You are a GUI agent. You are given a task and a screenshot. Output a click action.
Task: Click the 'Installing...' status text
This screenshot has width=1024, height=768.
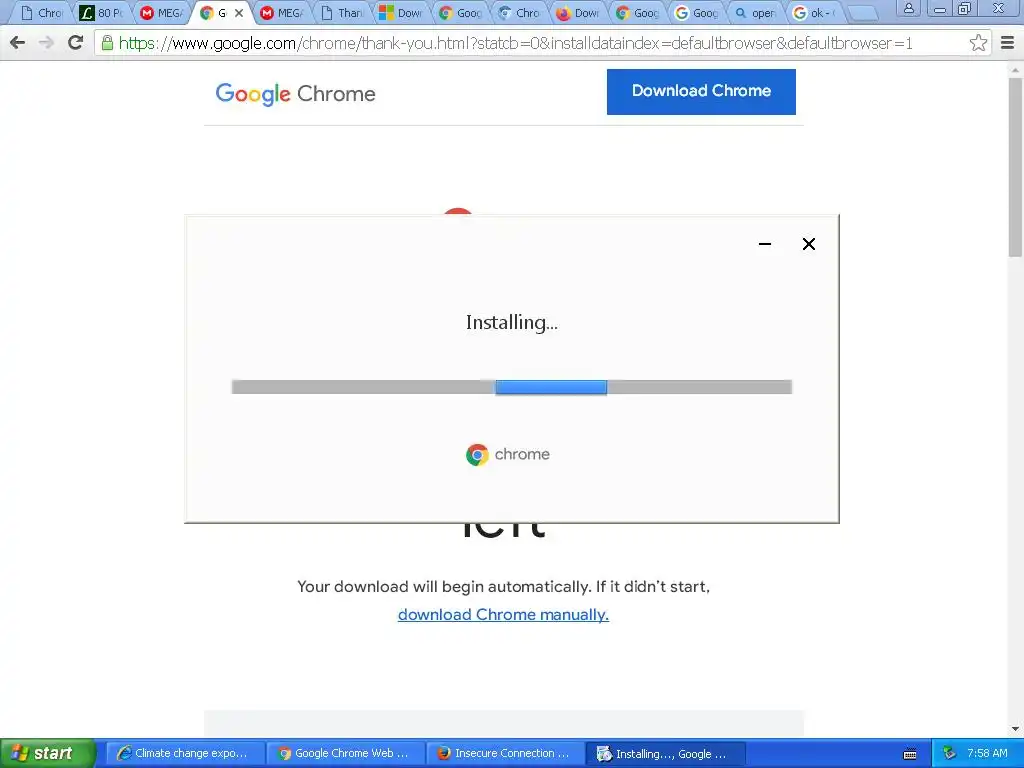pos(511,323)
